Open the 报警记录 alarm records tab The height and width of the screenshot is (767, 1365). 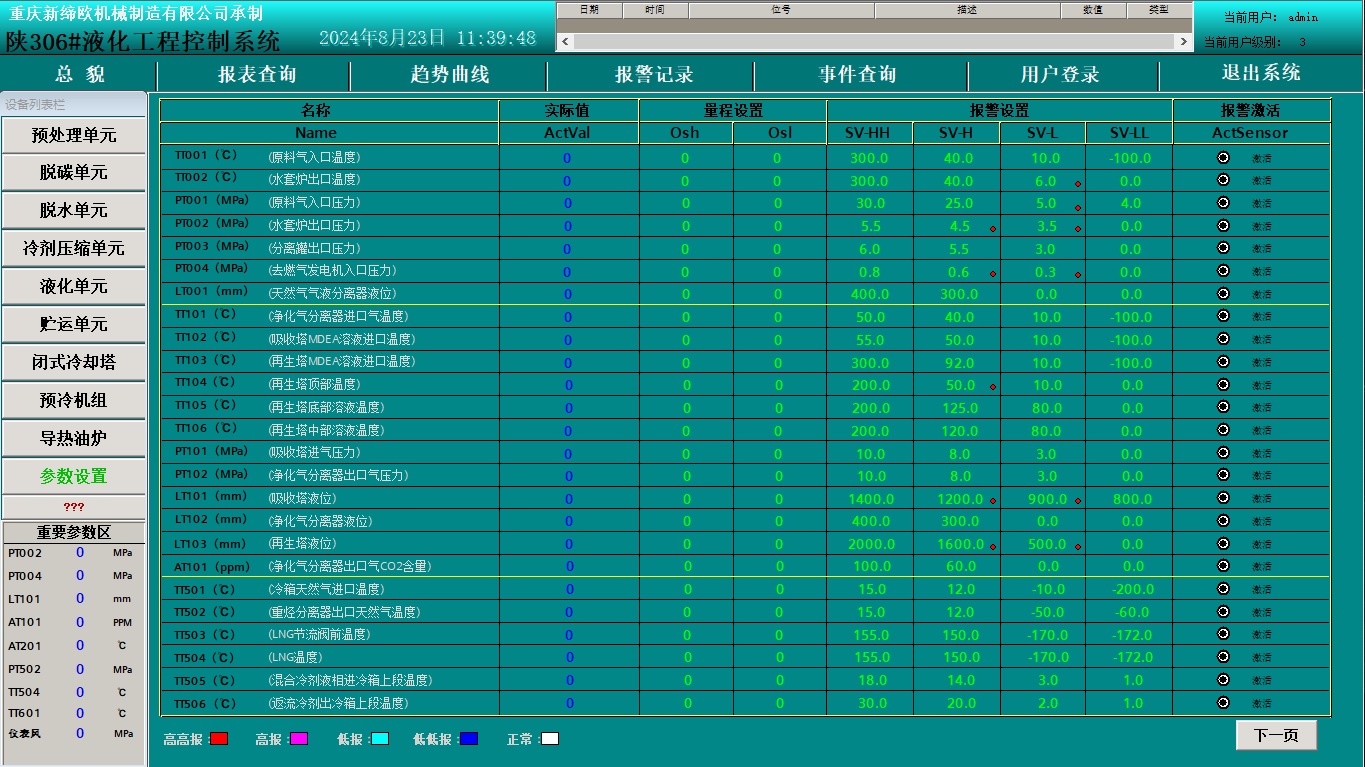pyautogui.click(x=653, y=75)
